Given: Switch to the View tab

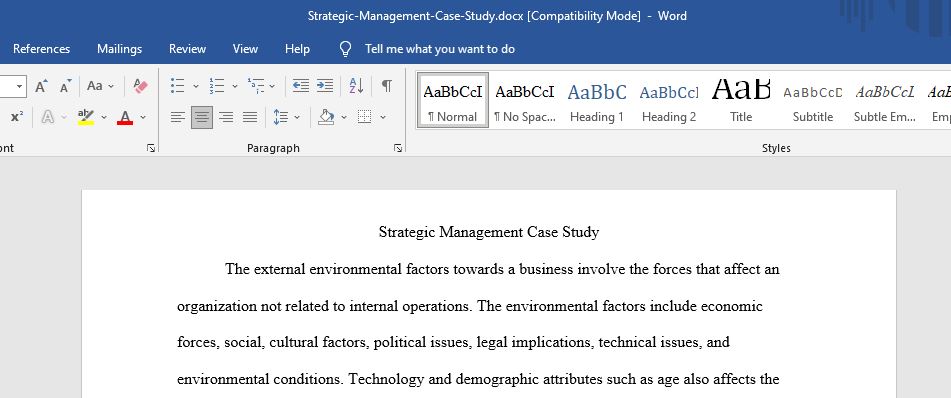Looking at the screenshot, I should point(245,49).
